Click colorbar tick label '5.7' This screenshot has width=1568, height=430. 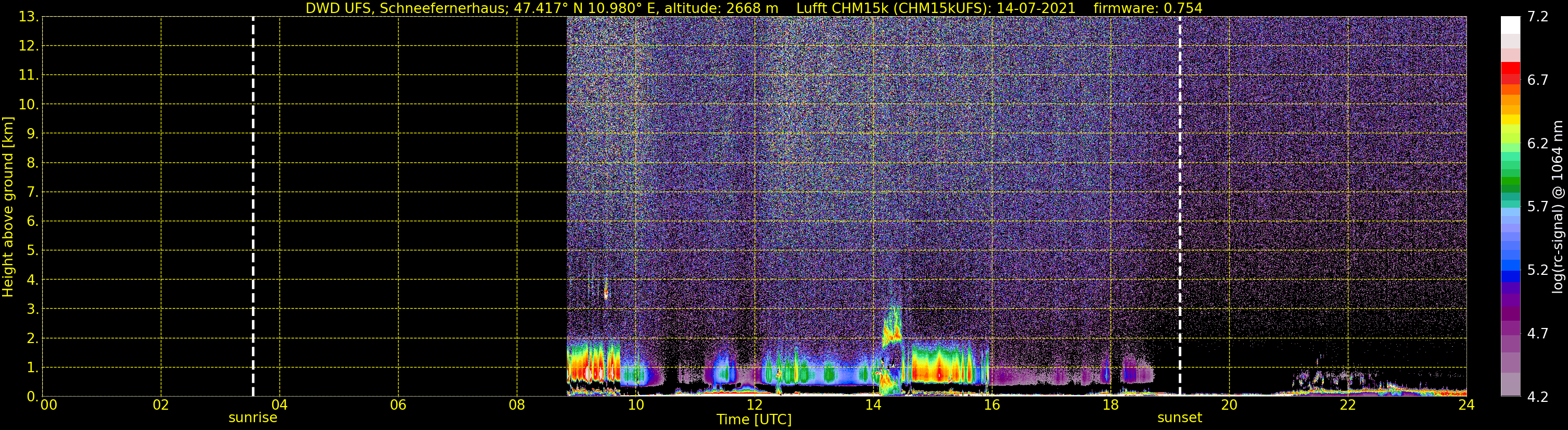click(x=1538, y=207)
